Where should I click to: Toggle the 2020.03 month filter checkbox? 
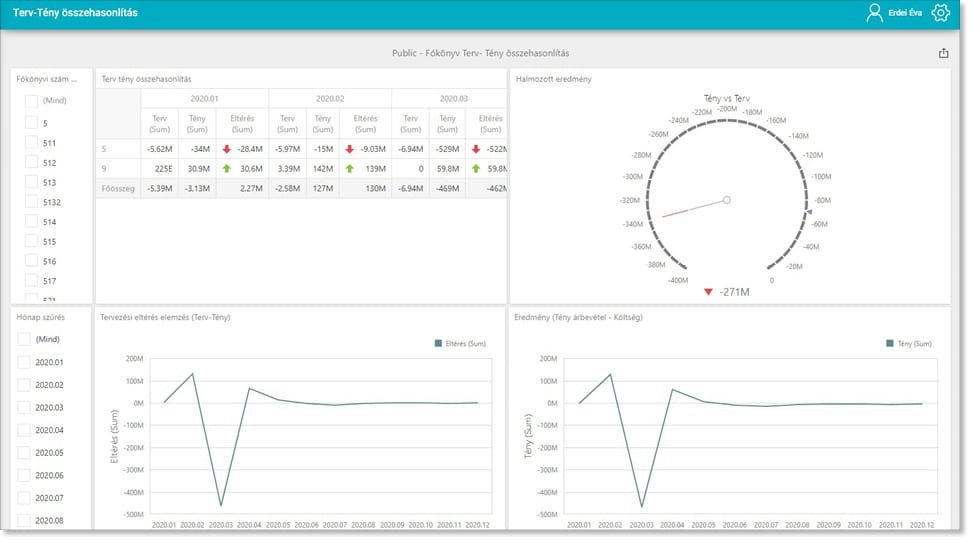point(24,408)
